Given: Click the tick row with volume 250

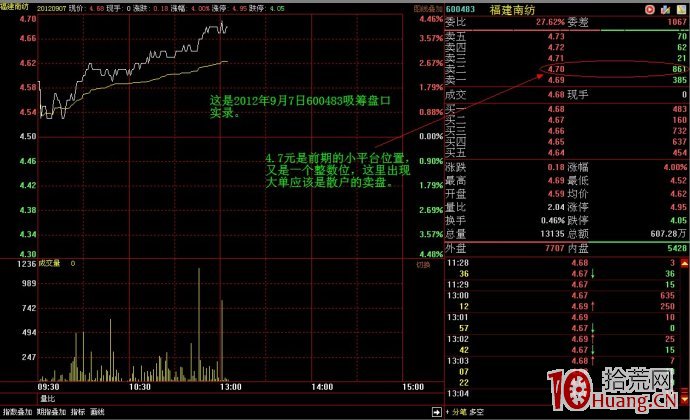Looking at the screenshot, I should pyautogui.click(x=561, y=306).
